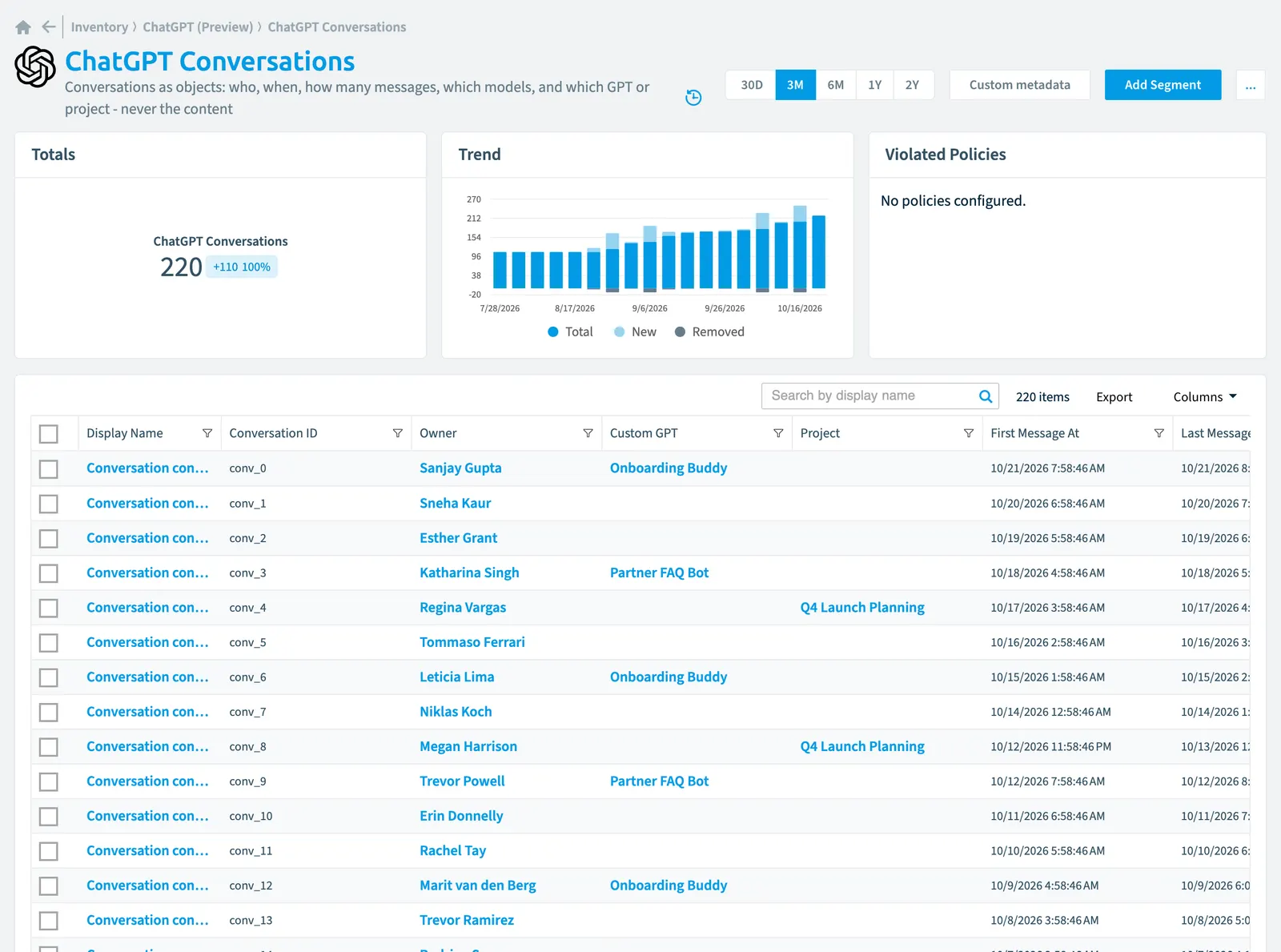
Task: Tick the conv_9 row checkbox
Action: [49, 781]
